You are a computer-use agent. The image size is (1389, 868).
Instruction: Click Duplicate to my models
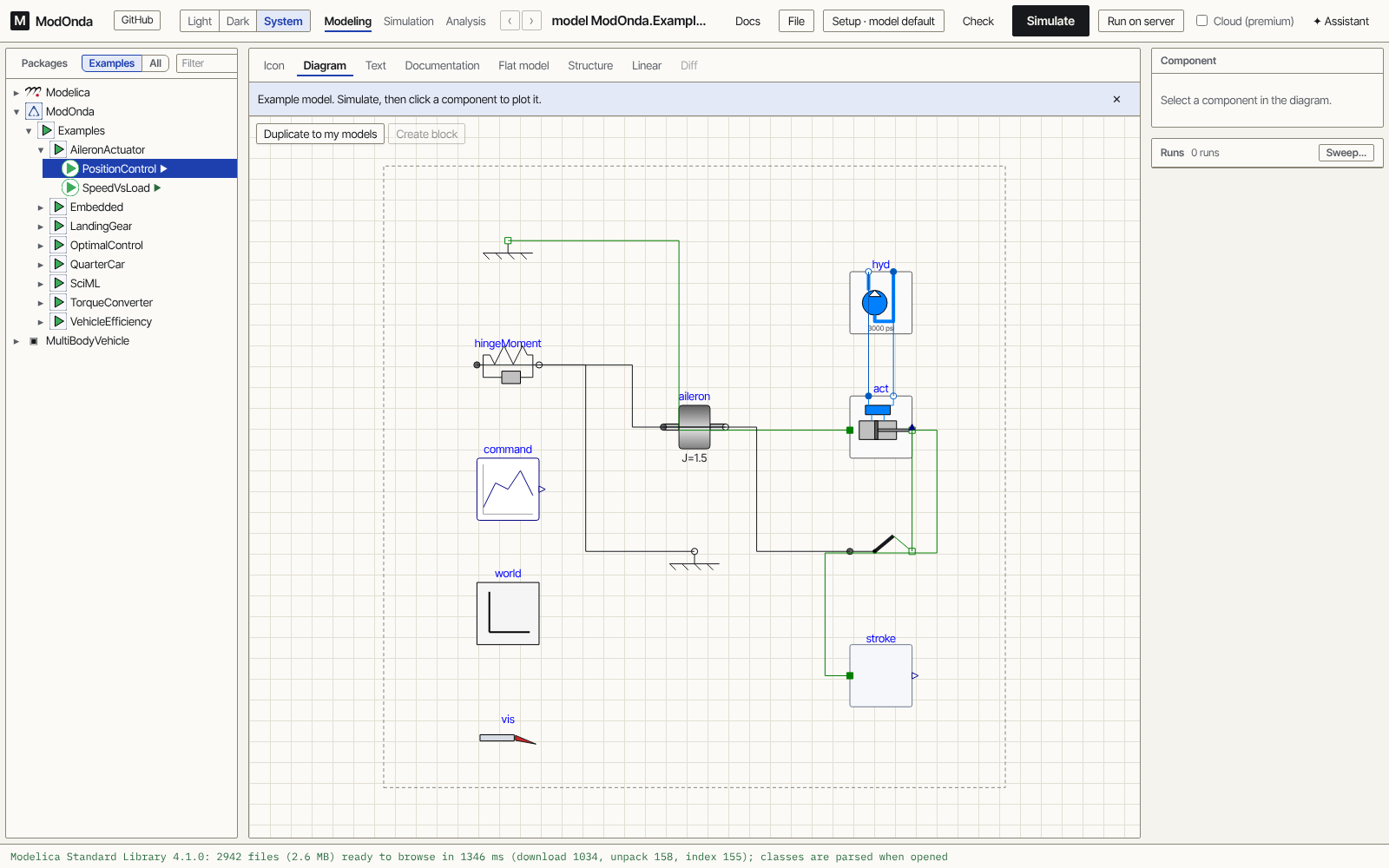[320, 134]
